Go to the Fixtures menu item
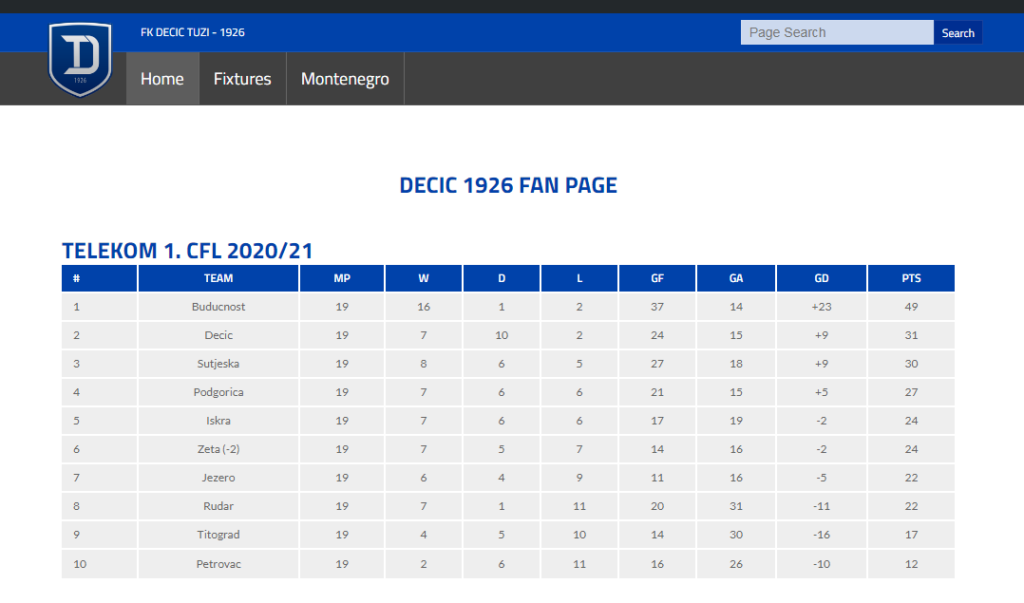 tap(242, 79)
